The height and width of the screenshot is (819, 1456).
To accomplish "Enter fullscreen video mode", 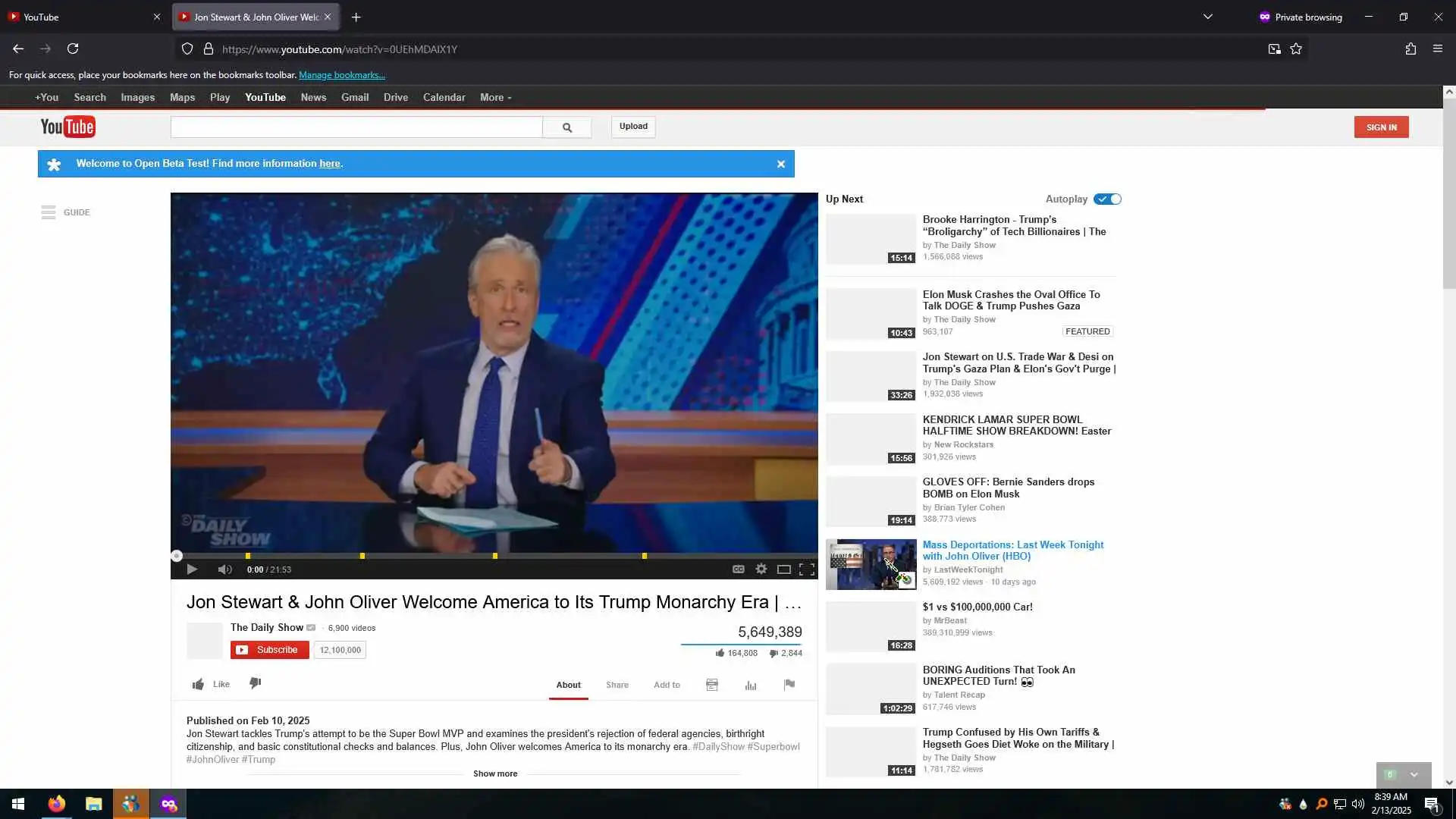I will 807,570.
